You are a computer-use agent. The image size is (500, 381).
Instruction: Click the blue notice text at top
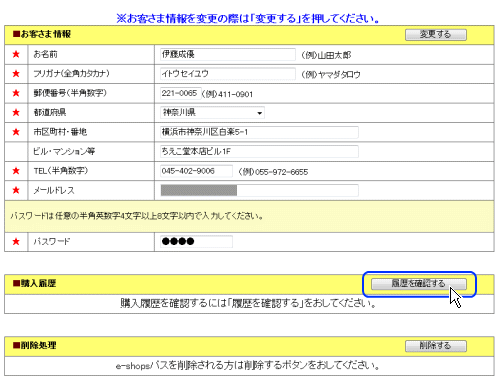(x=248, y=18)
